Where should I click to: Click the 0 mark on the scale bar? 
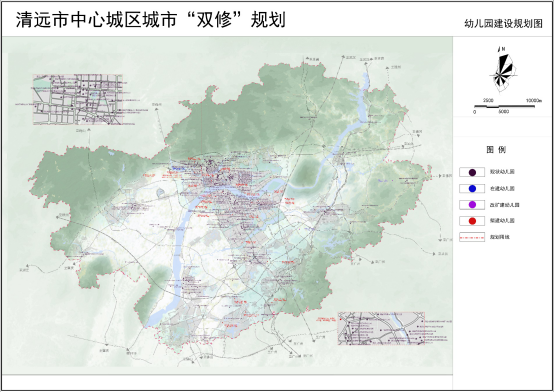475,112
